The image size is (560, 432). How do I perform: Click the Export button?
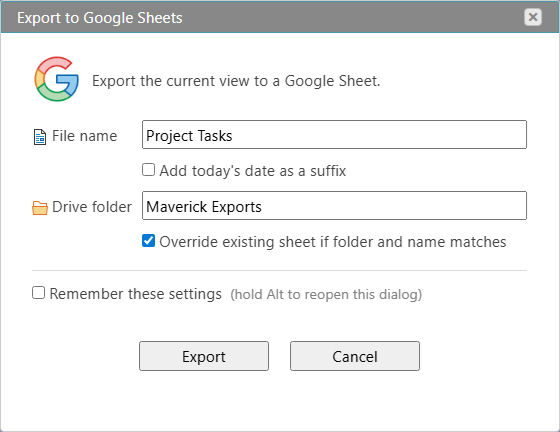click(x=204, y=356)
